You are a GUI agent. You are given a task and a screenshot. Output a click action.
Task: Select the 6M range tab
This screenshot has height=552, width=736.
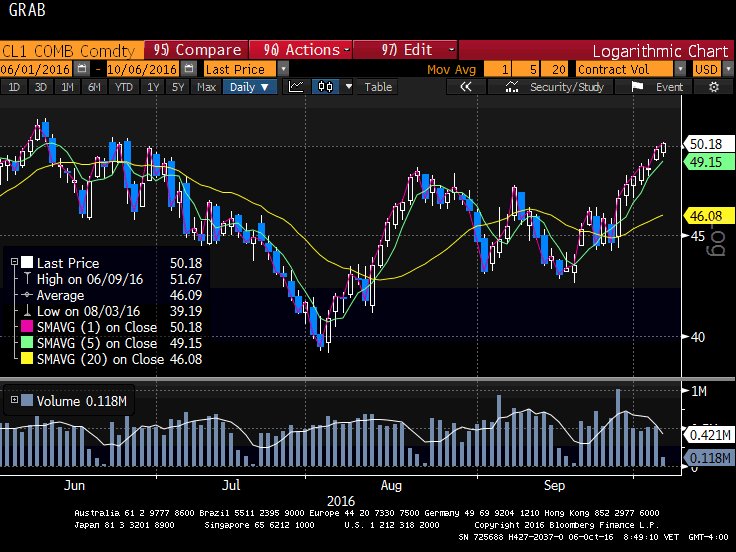pos(94,87)
